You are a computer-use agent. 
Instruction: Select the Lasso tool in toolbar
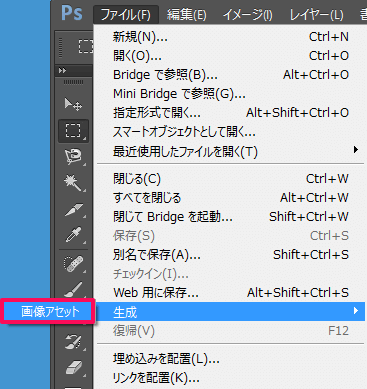click(x=73, y=157)
